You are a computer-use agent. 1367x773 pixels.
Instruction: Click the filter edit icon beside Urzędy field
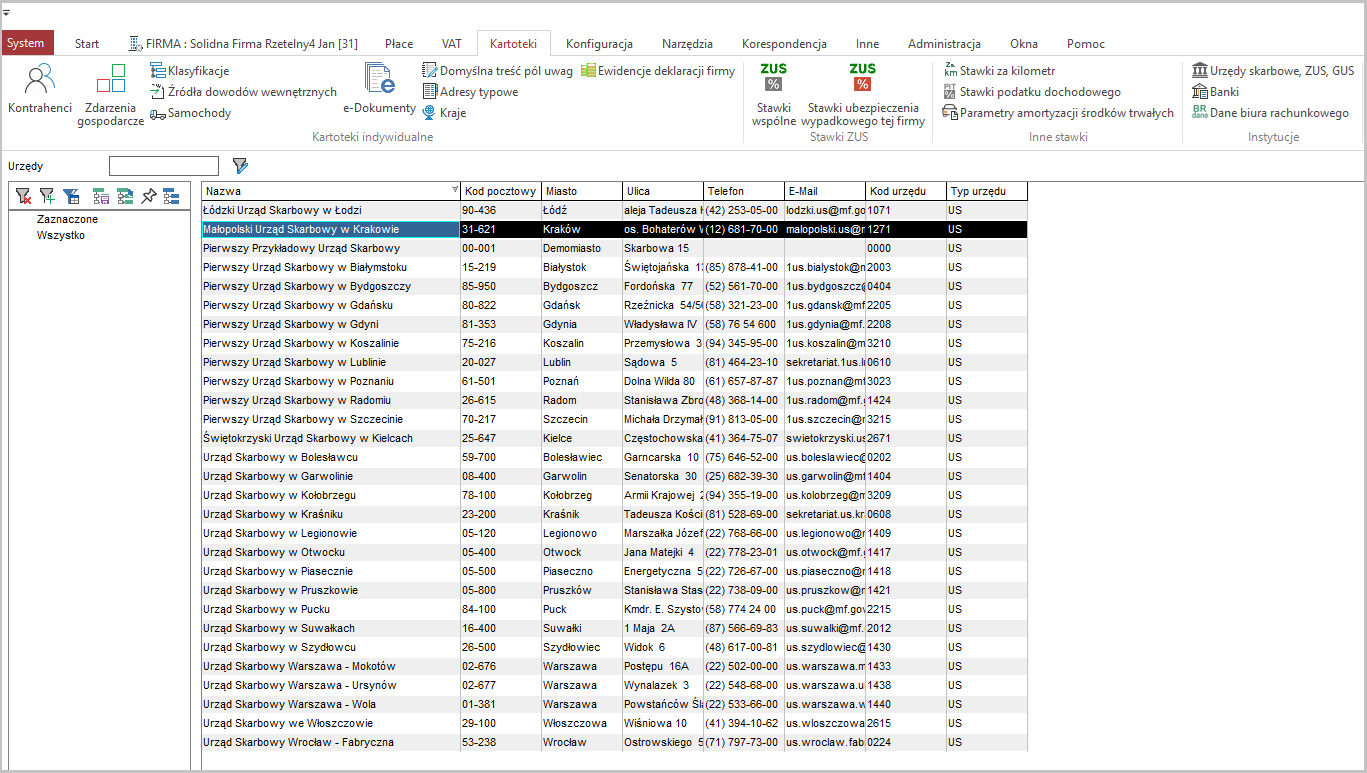pyautogui.click(x=240, y=166)
